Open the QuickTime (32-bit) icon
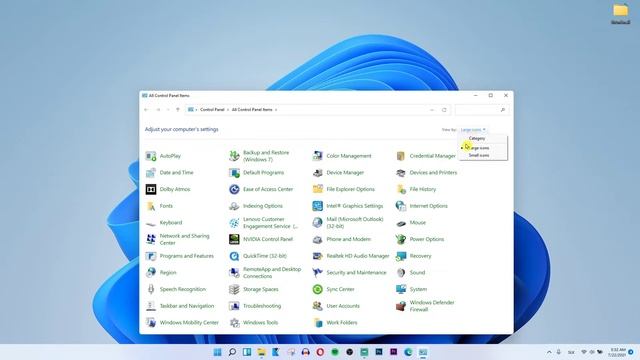 (x=234, y=256)
